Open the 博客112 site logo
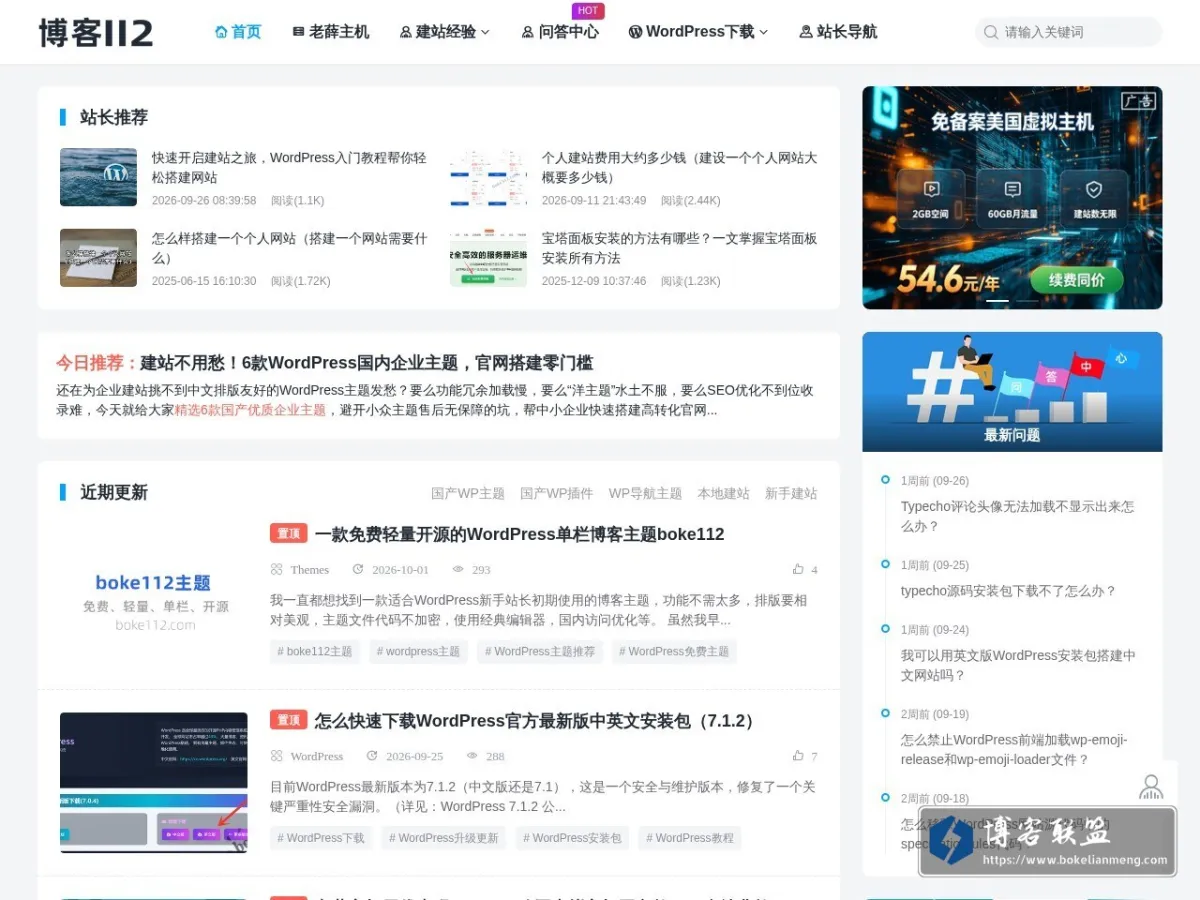 pyautogui.click(x=96, y=32)
